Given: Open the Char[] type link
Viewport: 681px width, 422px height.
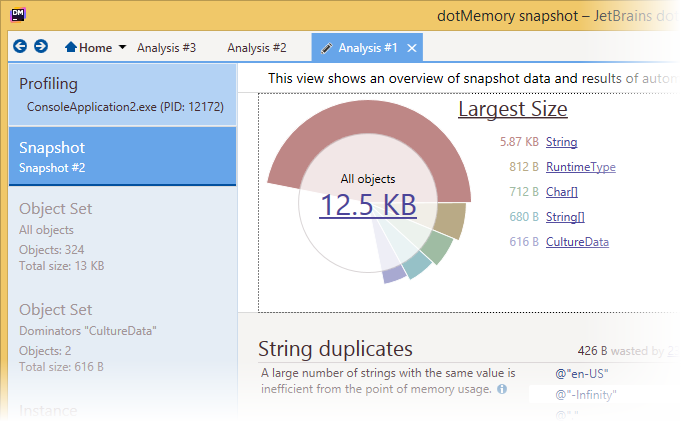Looking at the screenshot, I should pos(562,192).
